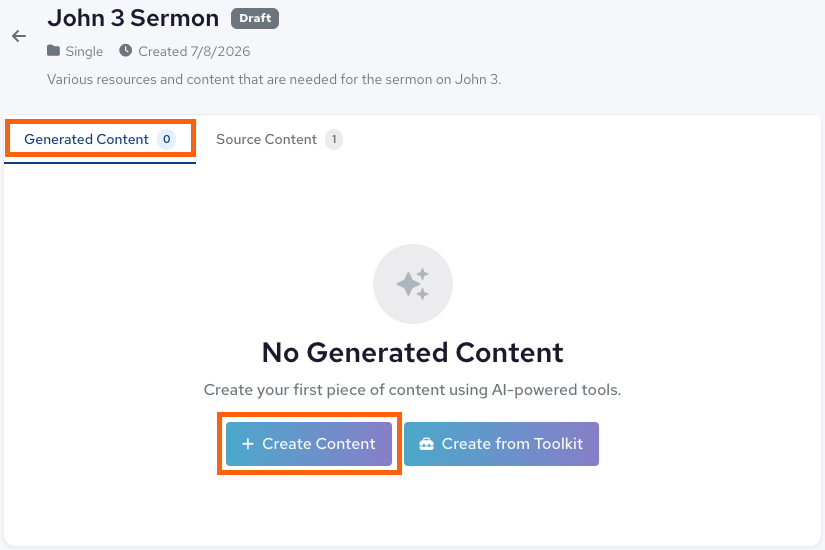Click the No Generated Content heading

click(412, 352)
